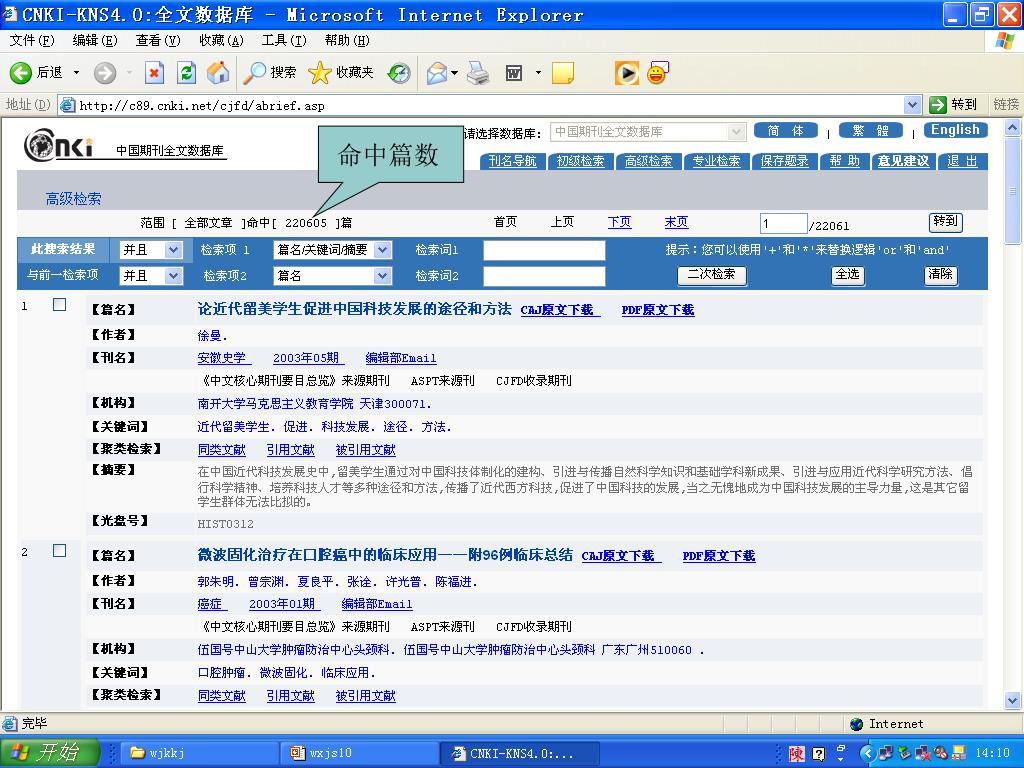Click the vertical scrollbar thumb
The width and height of the screenshot is (1024, 768).
coord(1013,191)
